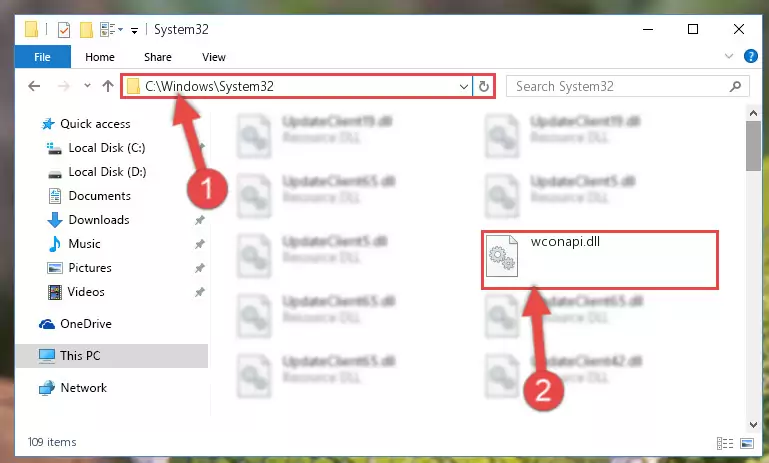Open the recent locations dropdown arrow
769x463 pixels.
tap(87, 86)
